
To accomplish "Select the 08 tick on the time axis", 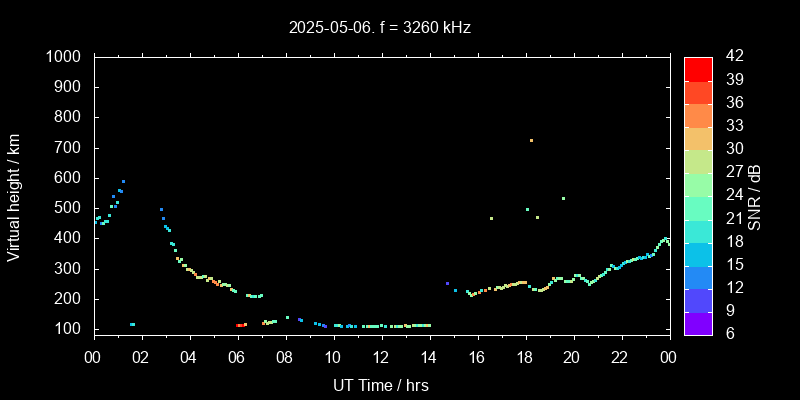I will tap(285, 357).
